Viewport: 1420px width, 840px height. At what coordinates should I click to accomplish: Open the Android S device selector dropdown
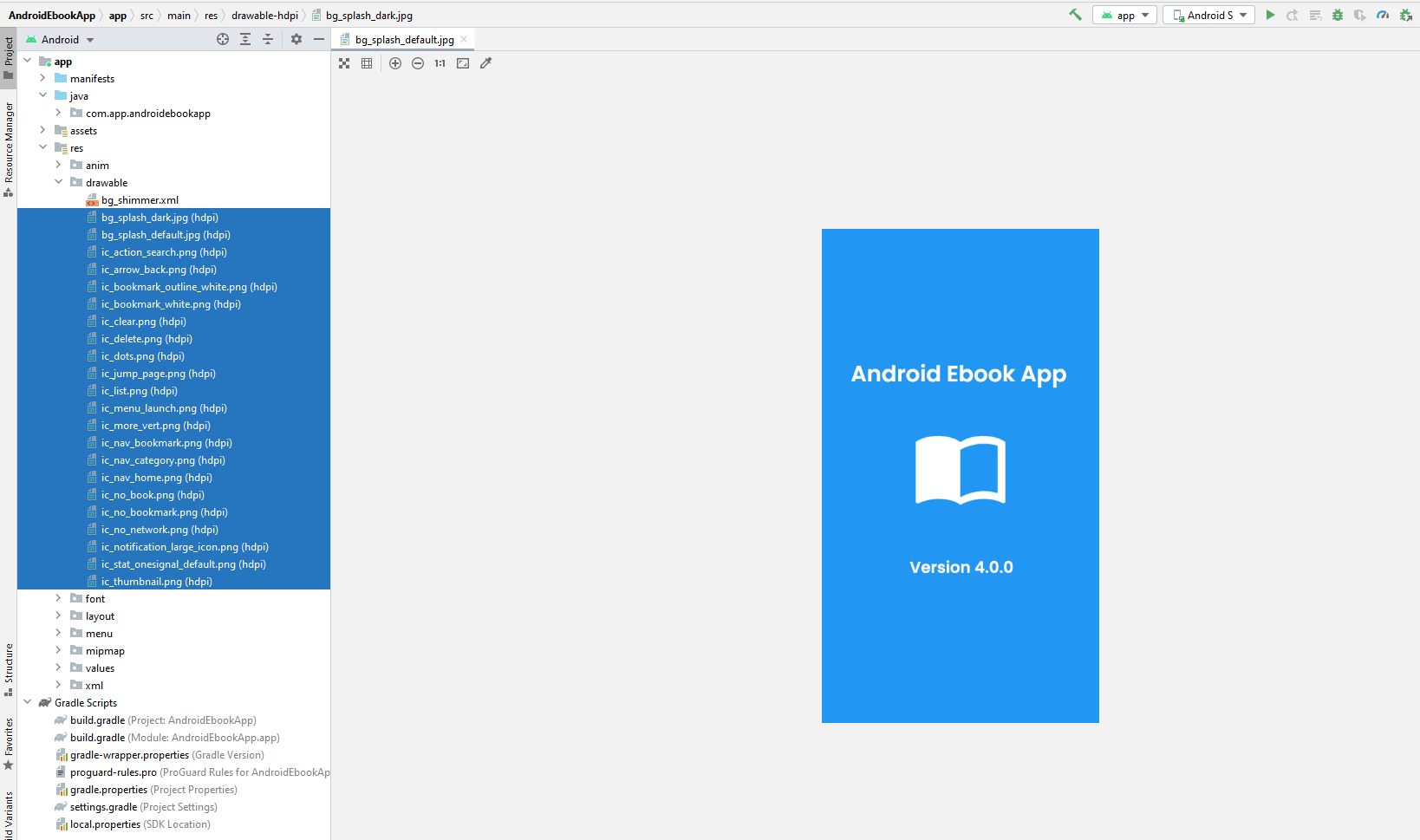tap(1208, 15)
